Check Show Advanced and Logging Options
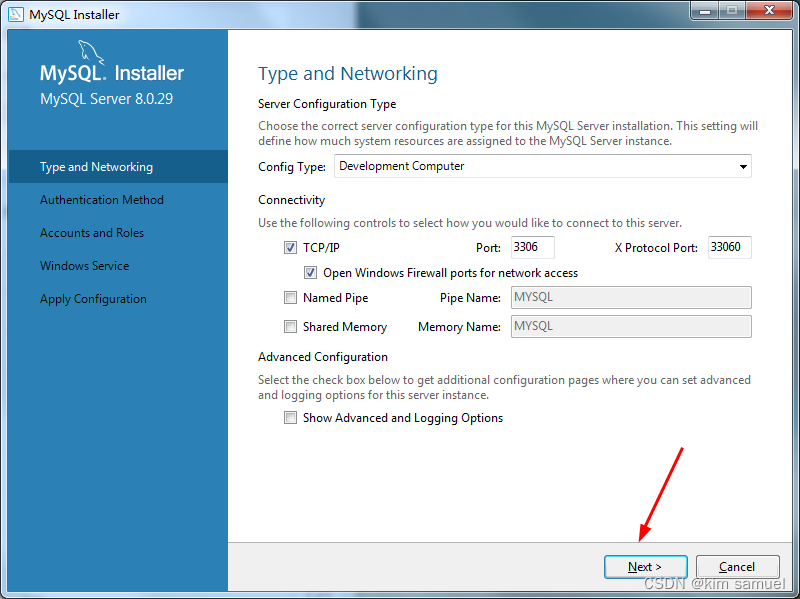The width and height of the screenshot is (800, 599). (x=290, y=417)
